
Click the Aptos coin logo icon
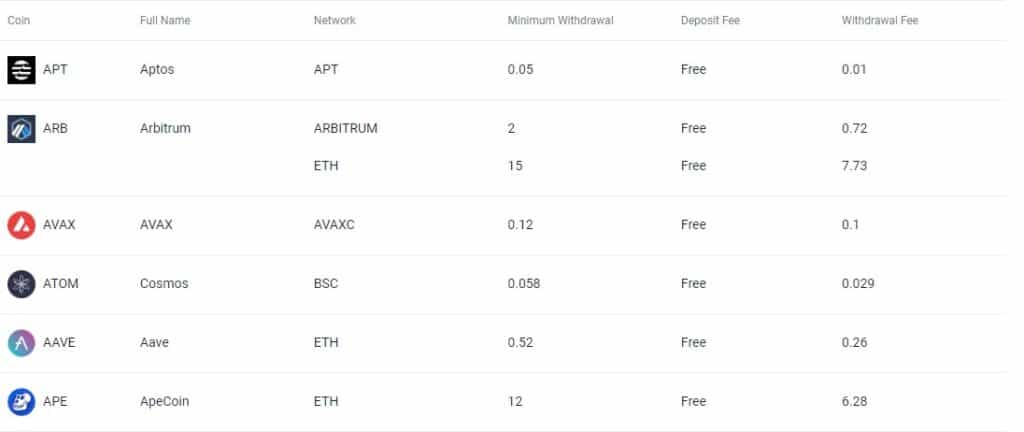(x=21, y=69)
